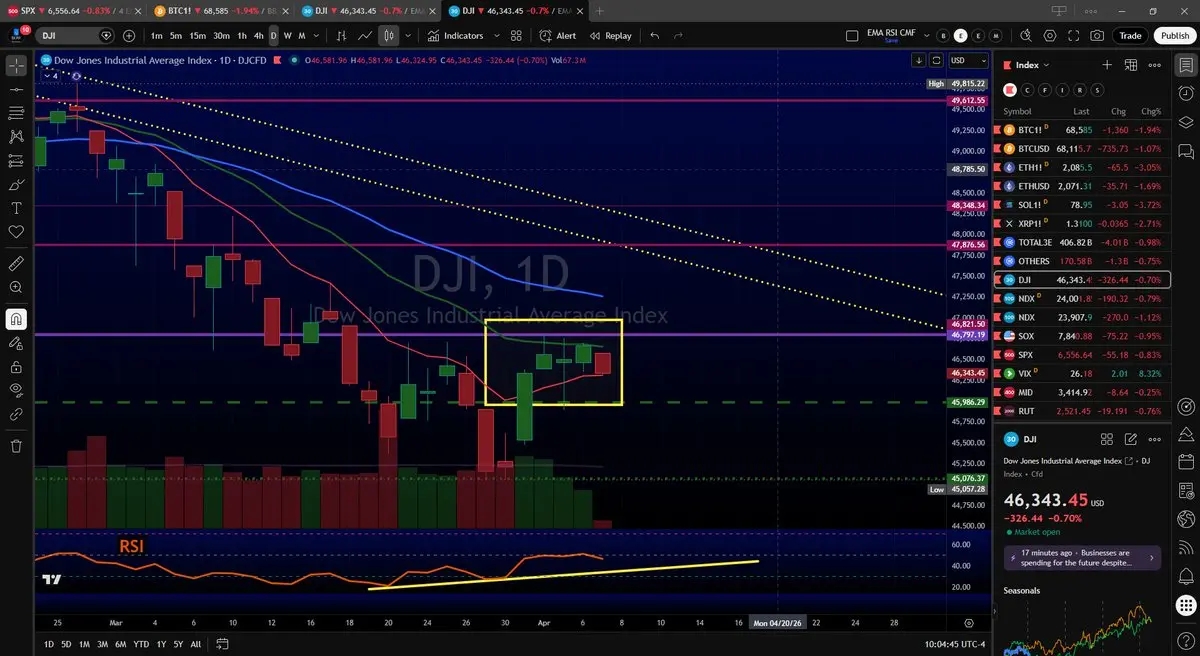Select the text annotation tool
1200x656 pixels.
click(16, 208)
